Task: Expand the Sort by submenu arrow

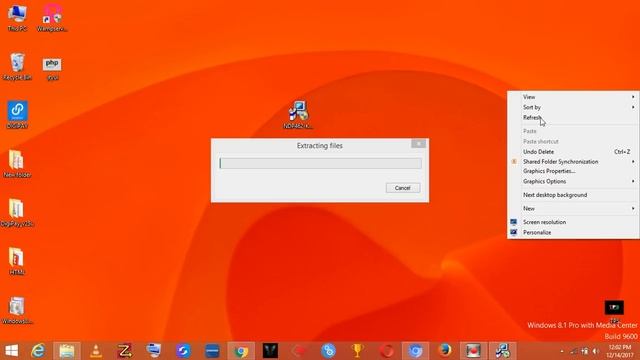Action: coord(633,107)
